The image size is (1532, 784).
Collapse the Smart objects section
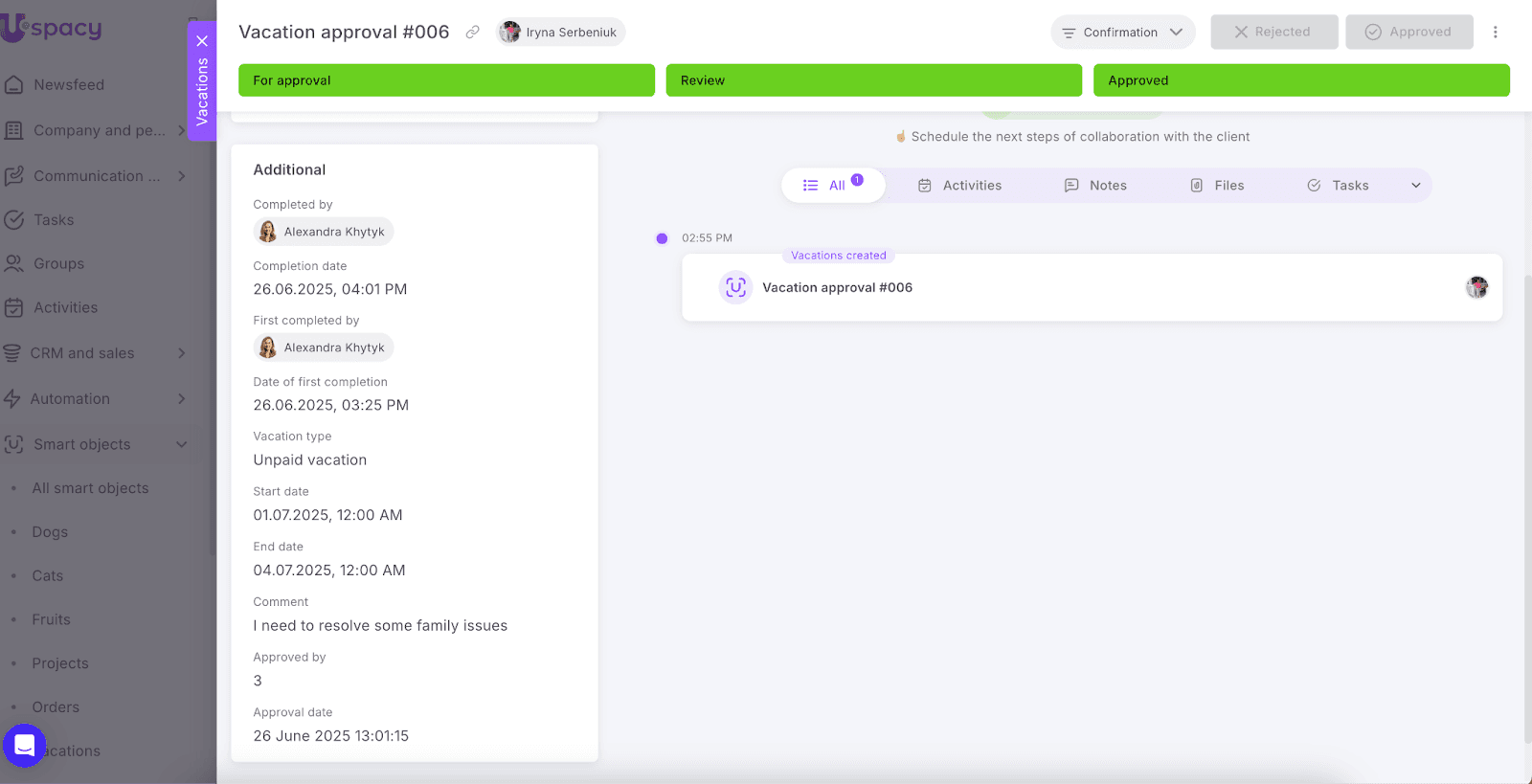(181, 444)
